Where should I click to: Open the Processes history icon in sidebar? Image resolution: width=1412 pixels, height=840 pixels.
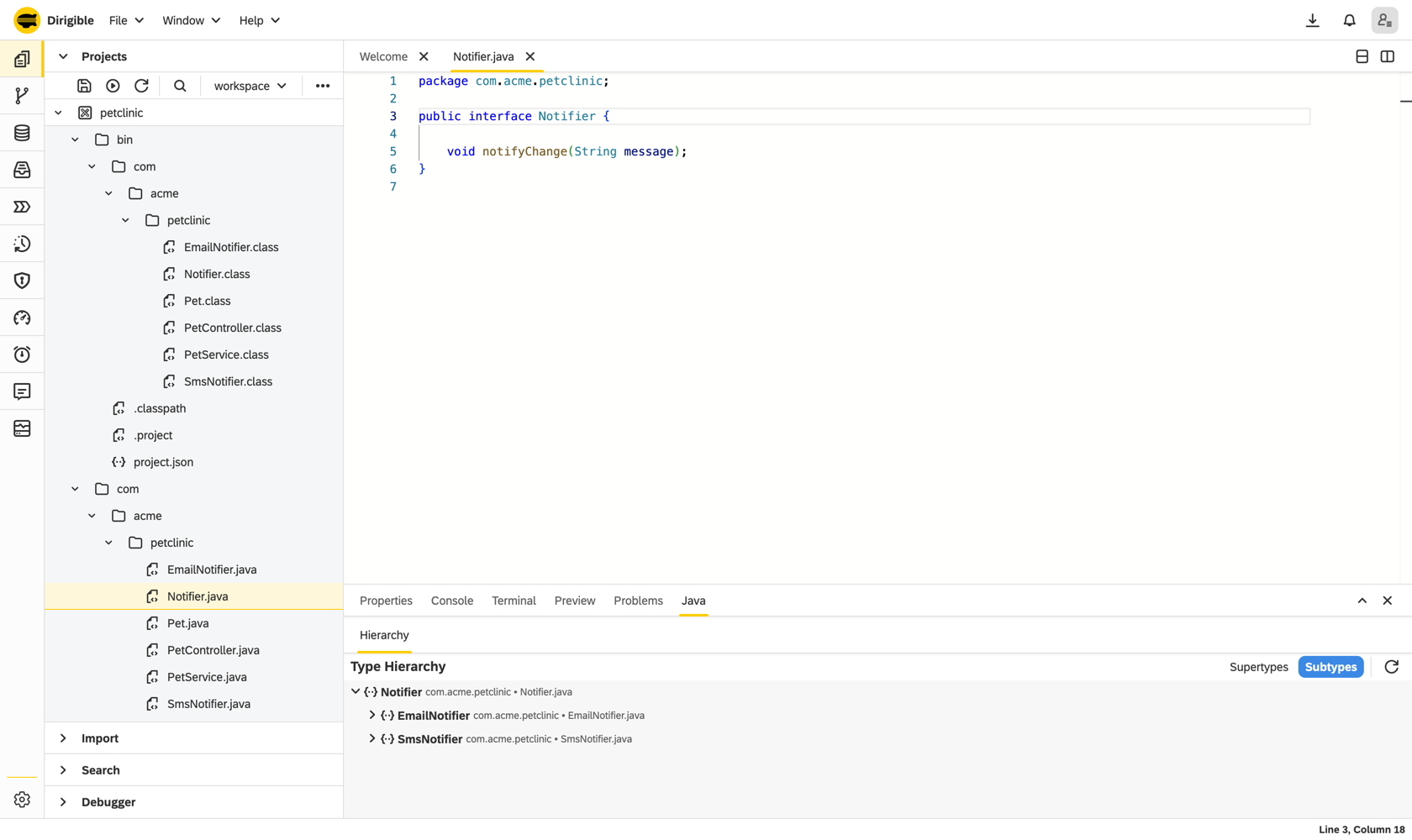[x=22, y=244]
